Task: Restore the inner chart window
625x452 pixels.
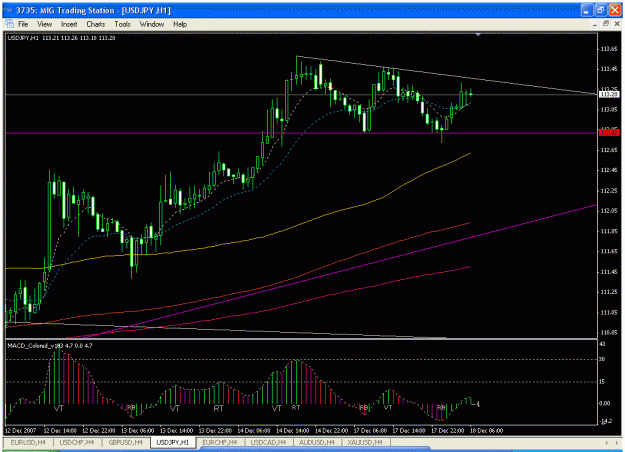Action: click(606, 24)
